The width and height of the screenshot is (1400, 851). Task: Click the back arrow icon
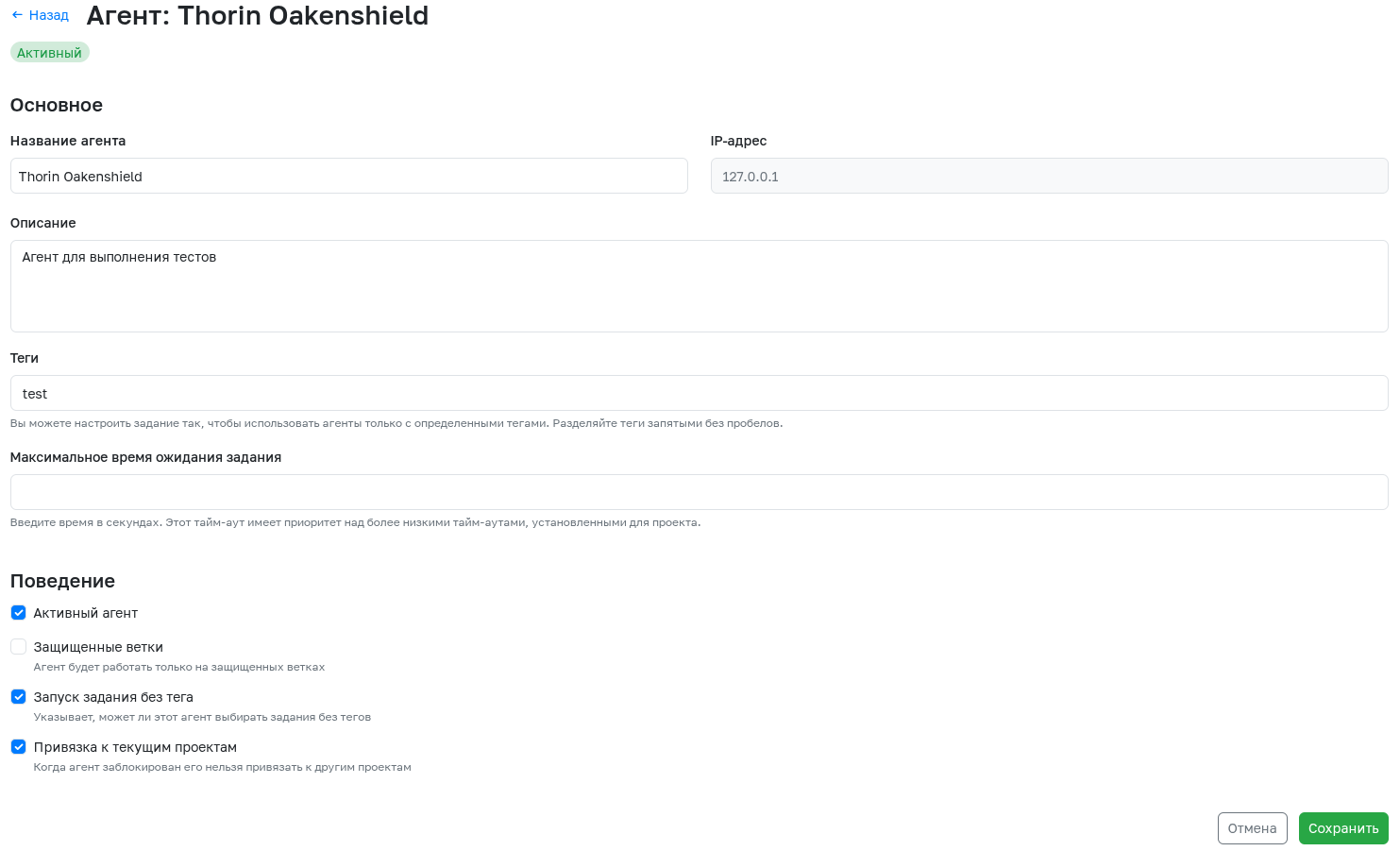pyautogui.click(x=17, y=15)
